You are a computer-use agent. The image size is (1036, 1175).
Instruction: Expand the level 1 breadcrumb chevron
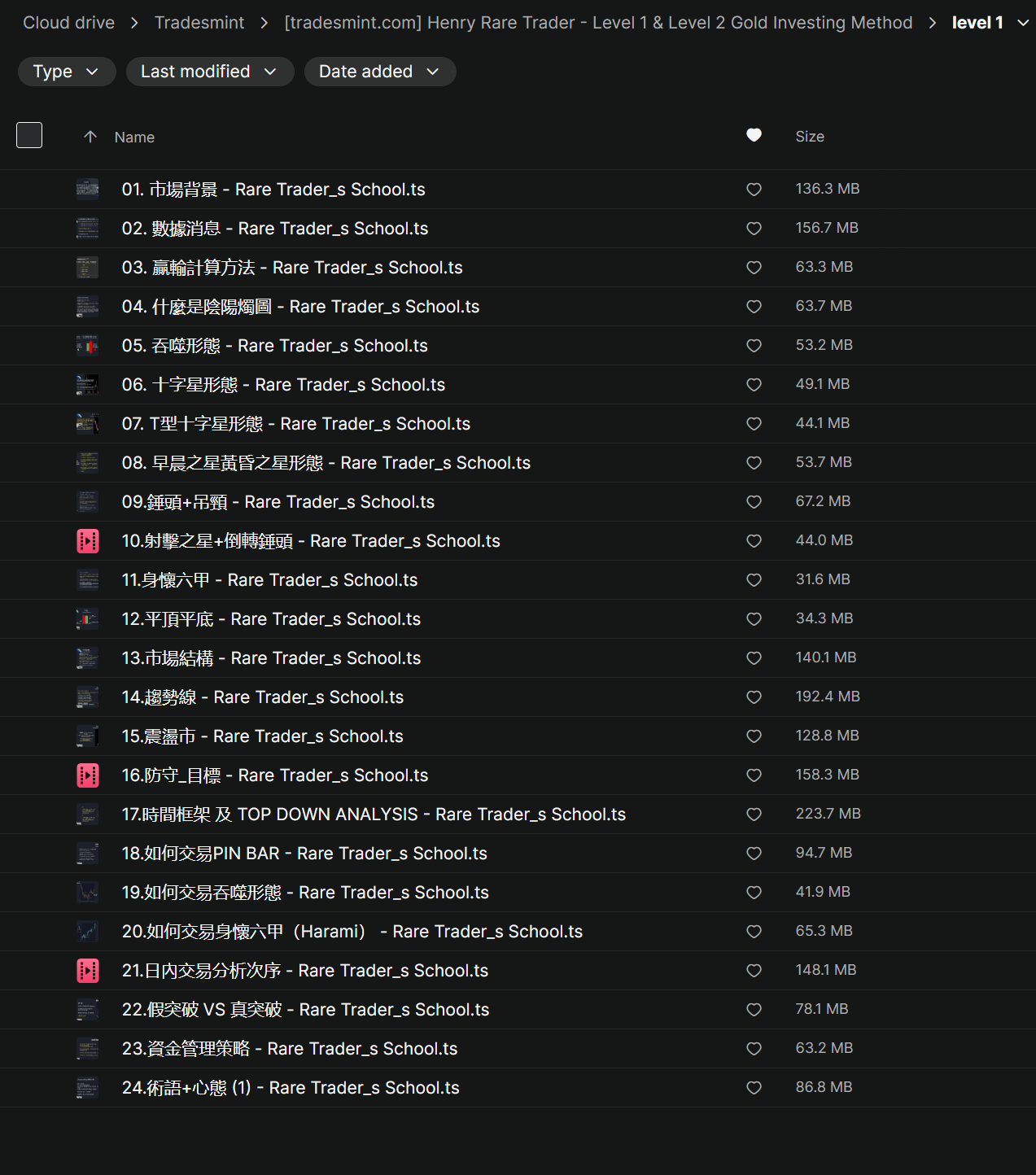1023,23
